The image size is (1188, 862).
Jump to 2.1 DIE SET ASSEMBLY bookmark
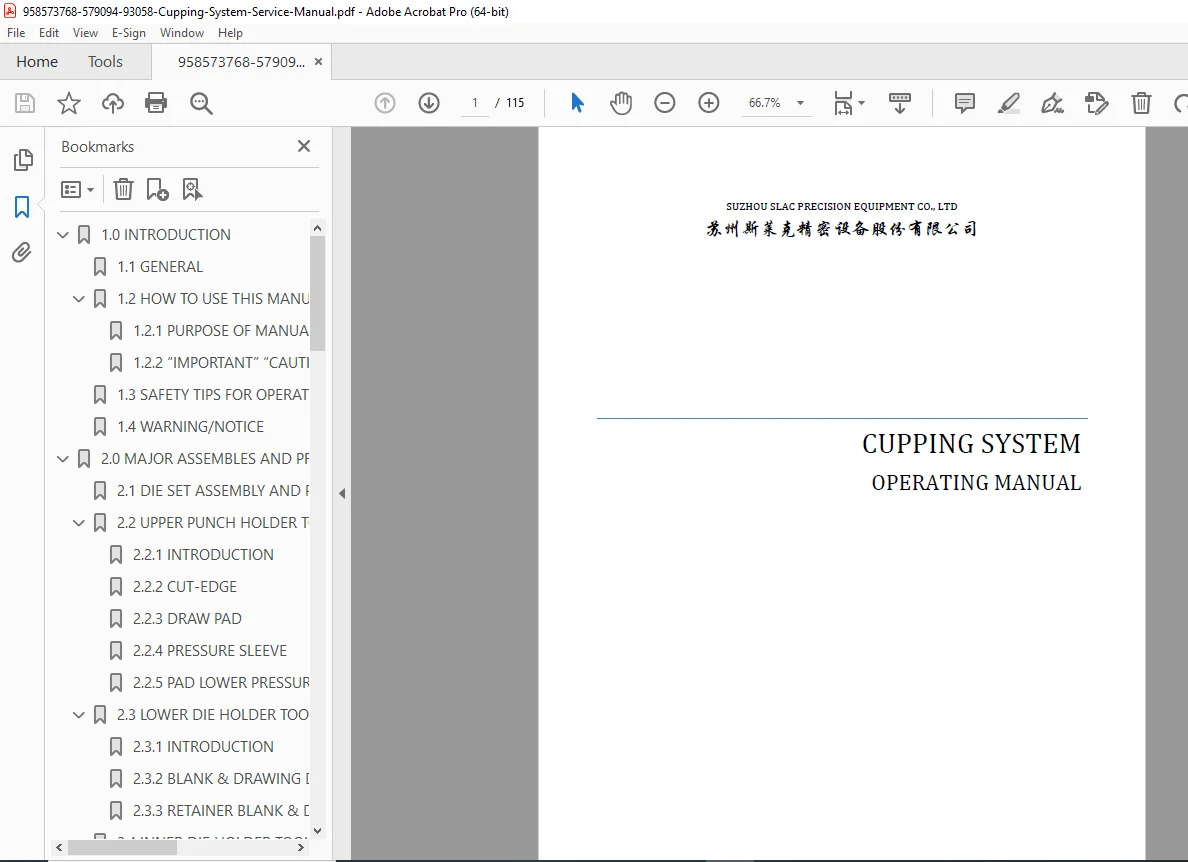coord(213,491)
